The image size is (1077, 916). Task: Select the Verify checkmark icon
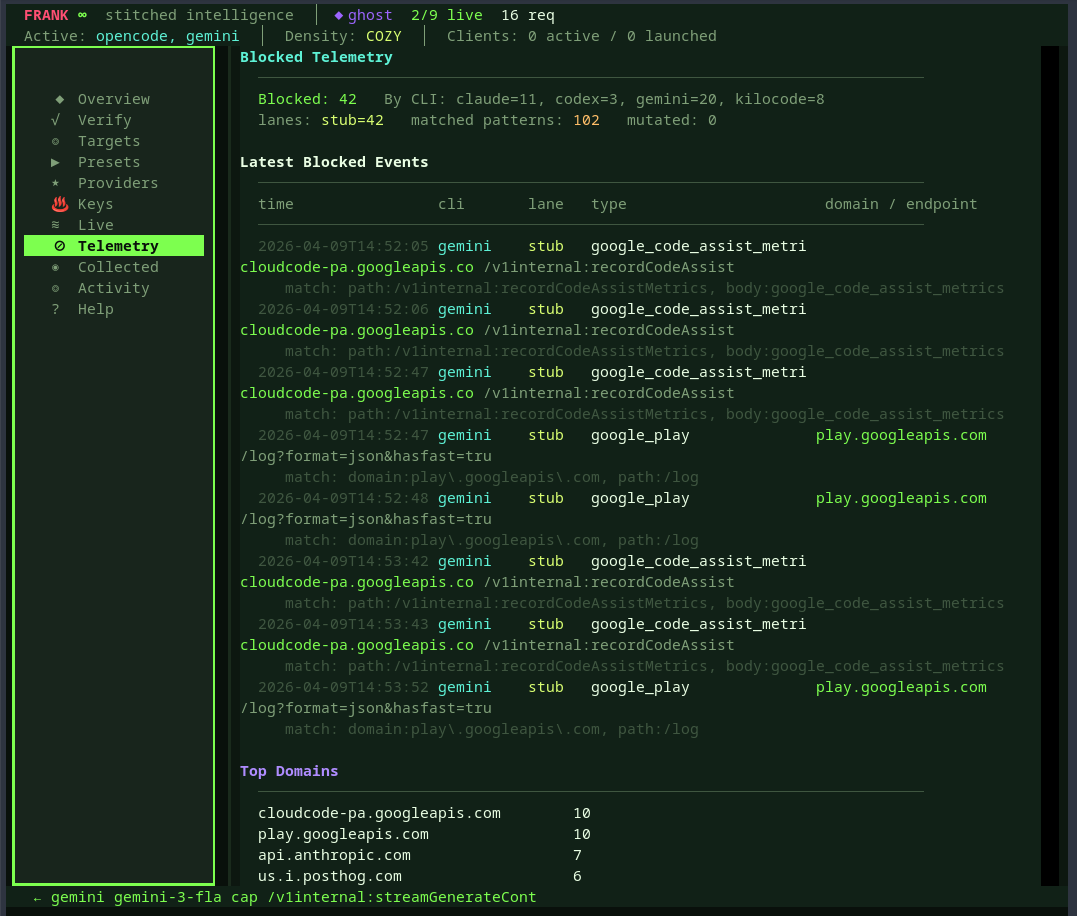[57, 120]
